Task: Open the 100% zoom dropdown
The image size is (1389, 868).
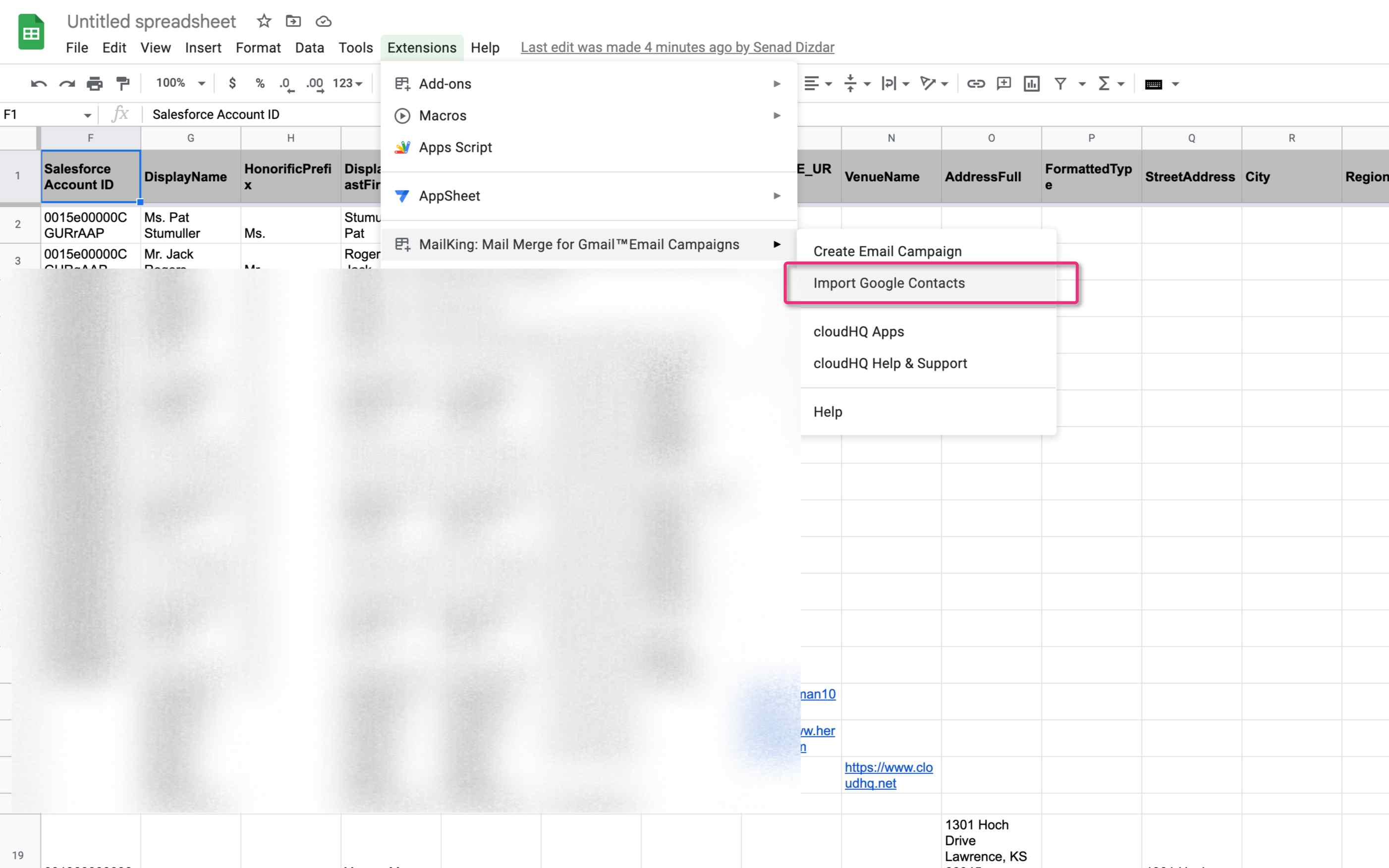Action: tap(180, 83)
